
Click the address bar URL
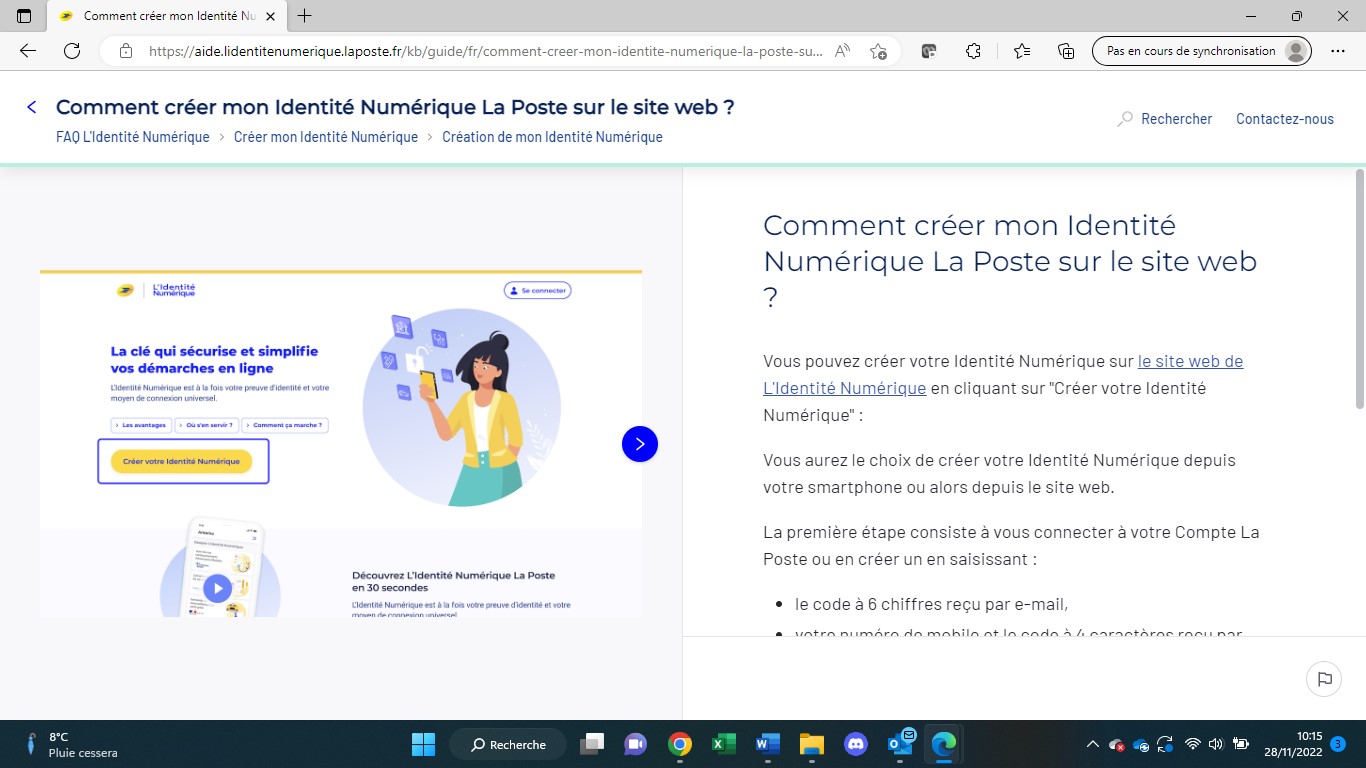[x=486, y=51]
